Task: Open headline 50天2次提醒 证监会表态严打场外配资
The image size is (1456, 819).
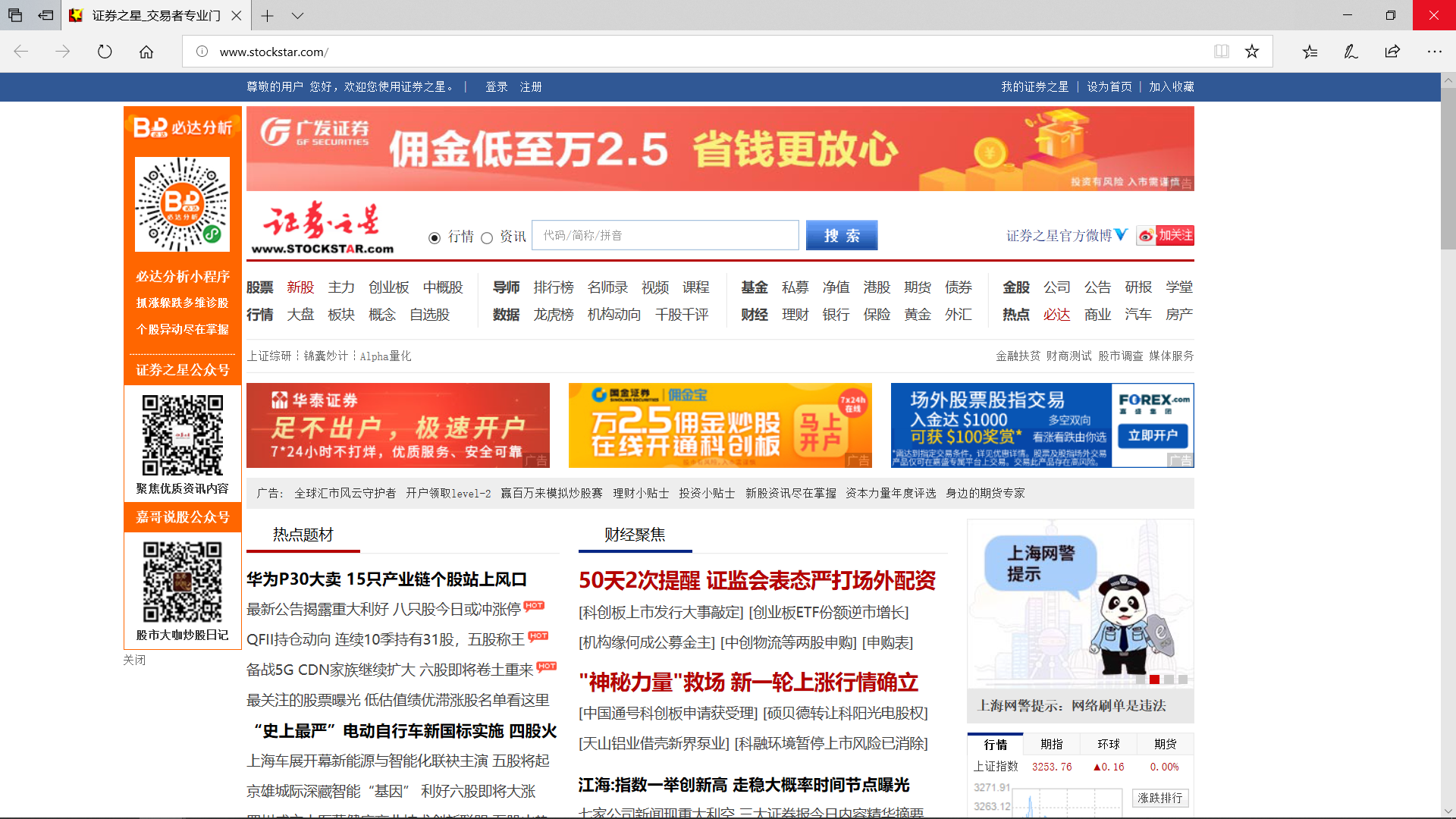Action: 757,581
